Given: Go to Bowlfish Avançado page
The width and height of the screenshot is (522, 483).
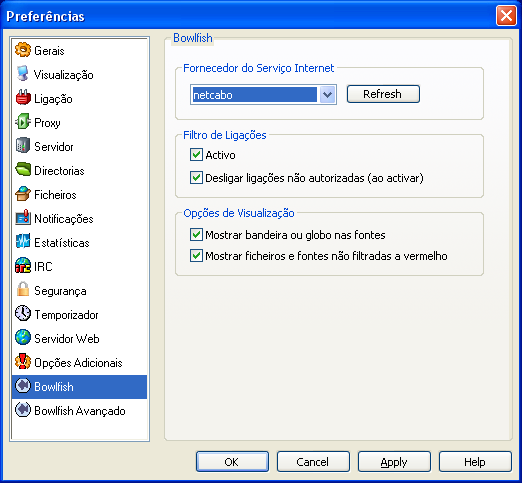Looking at the screenshot, I should pyautogui.click(x=79, y=411).
